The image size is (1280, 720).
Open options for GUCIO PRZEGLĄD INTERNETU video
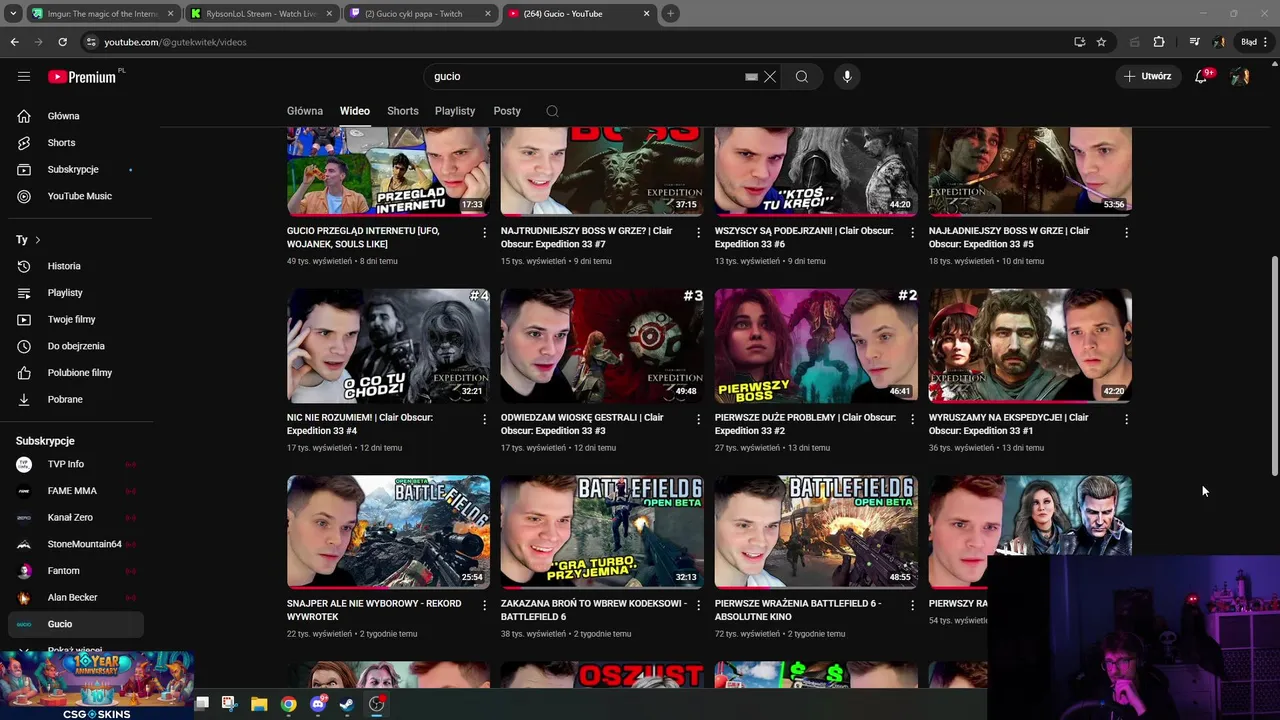pos(485,232)
